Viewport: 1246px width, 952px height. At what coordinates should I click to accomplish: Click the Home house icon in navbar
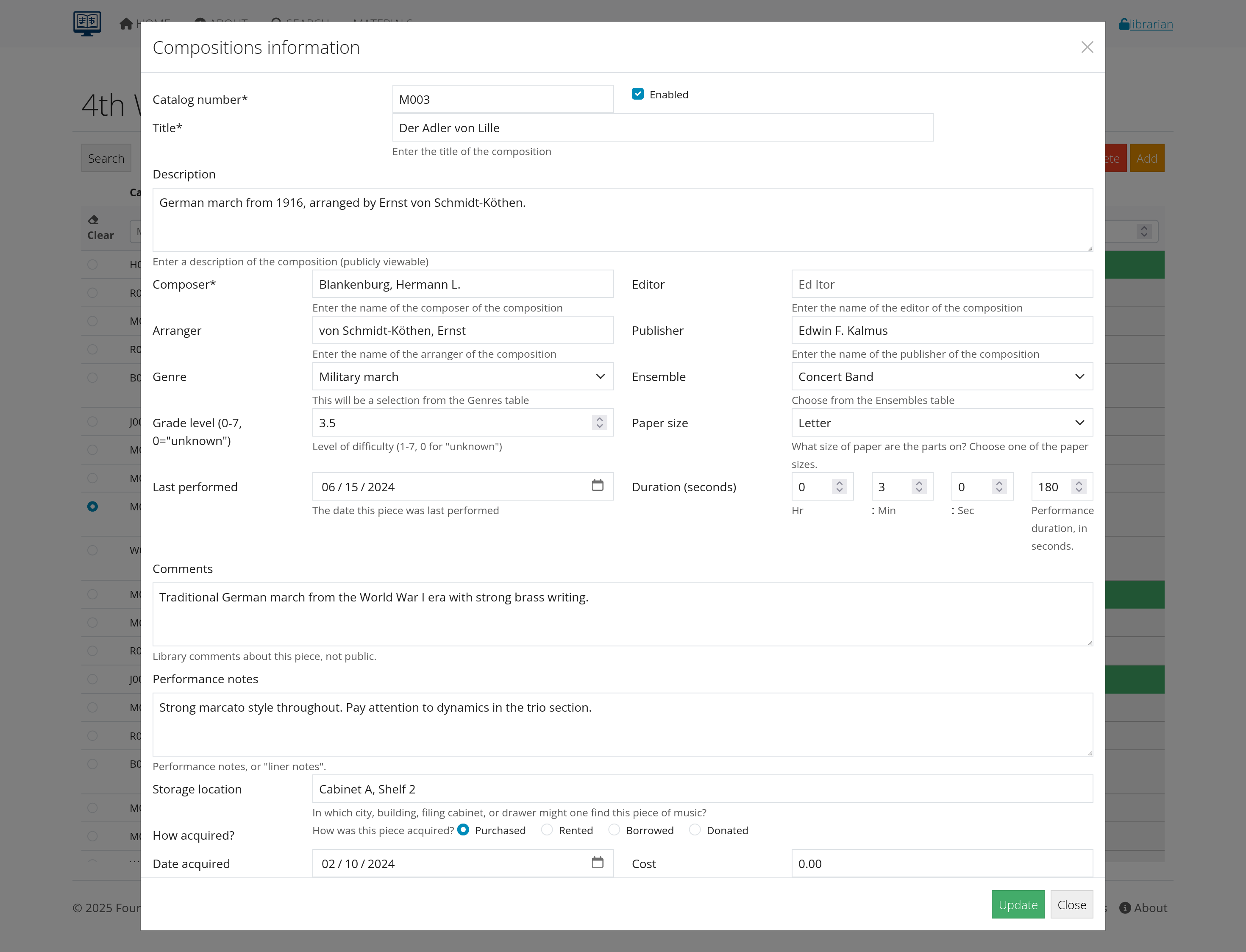pyautogui.click(x=126, y=24)
